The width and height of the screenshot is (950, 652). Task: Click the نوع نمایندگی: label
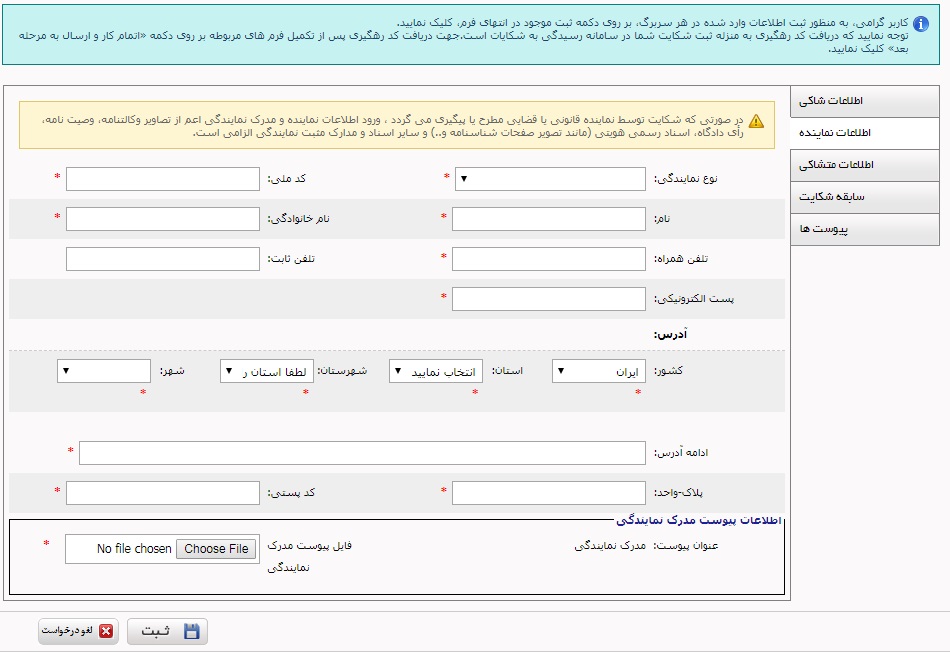[x=685, y=179]
